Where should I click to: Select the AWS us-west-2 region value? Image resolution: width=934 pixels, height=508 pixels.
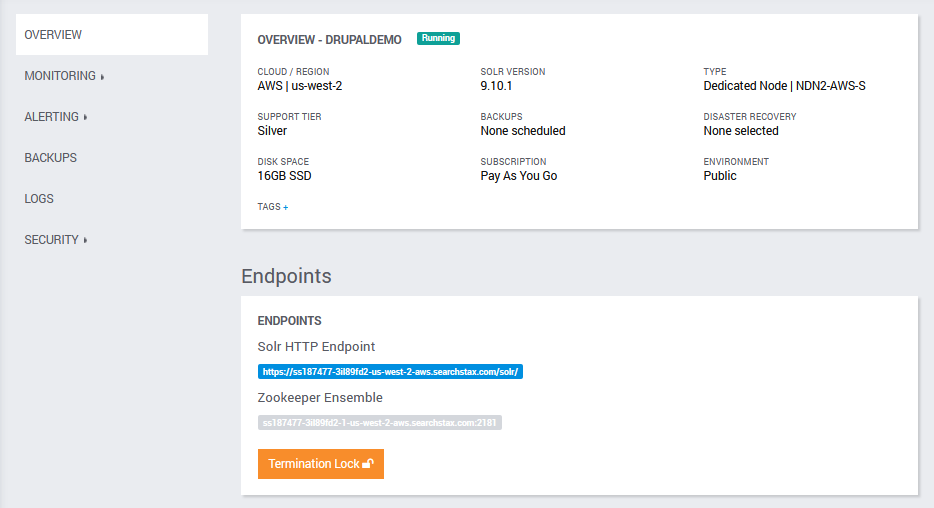pos(300,86)
